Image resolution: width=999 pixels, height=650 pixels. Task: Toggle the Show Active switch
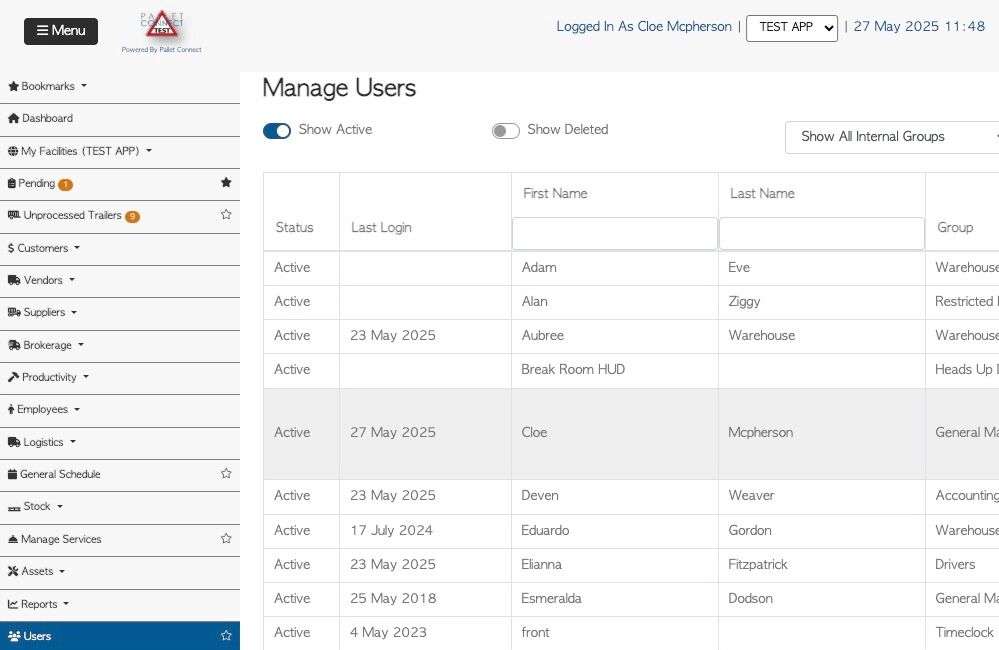(x=277, y=131)
